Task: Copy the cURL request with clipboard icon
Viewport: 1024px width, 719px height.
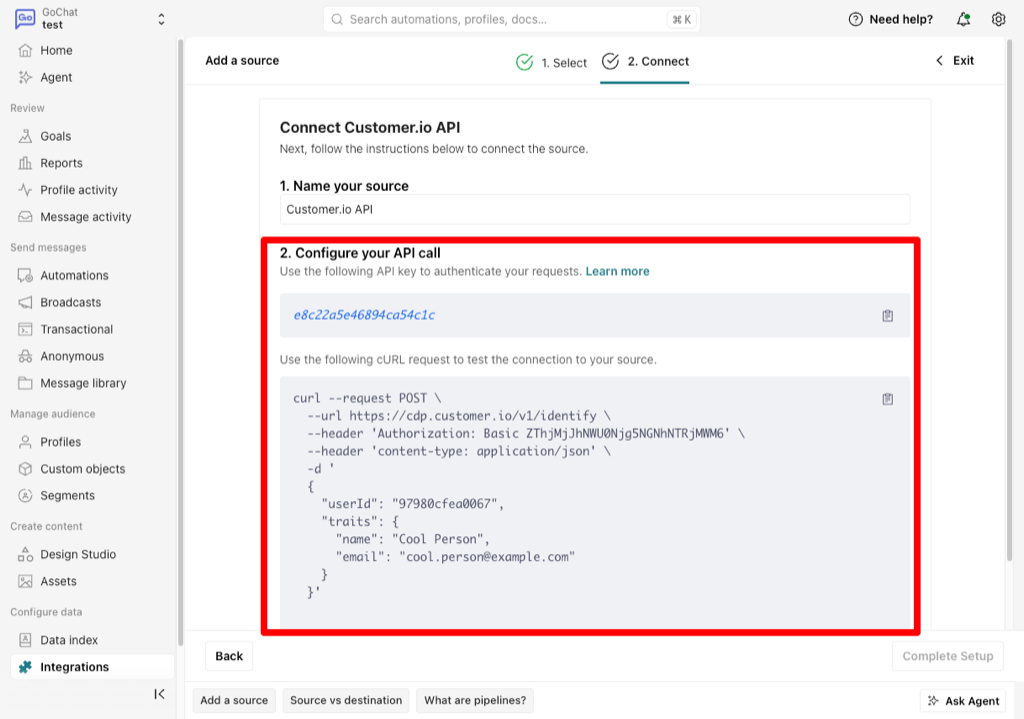Action: pyautogui.click(x=888, y=399)
